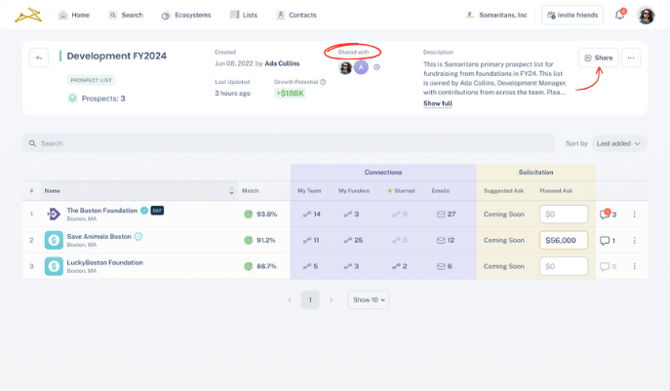Open the list more options ellipsis
This screenshot has width=670, height=391.
pyautogui.click(x=631, y=58)
